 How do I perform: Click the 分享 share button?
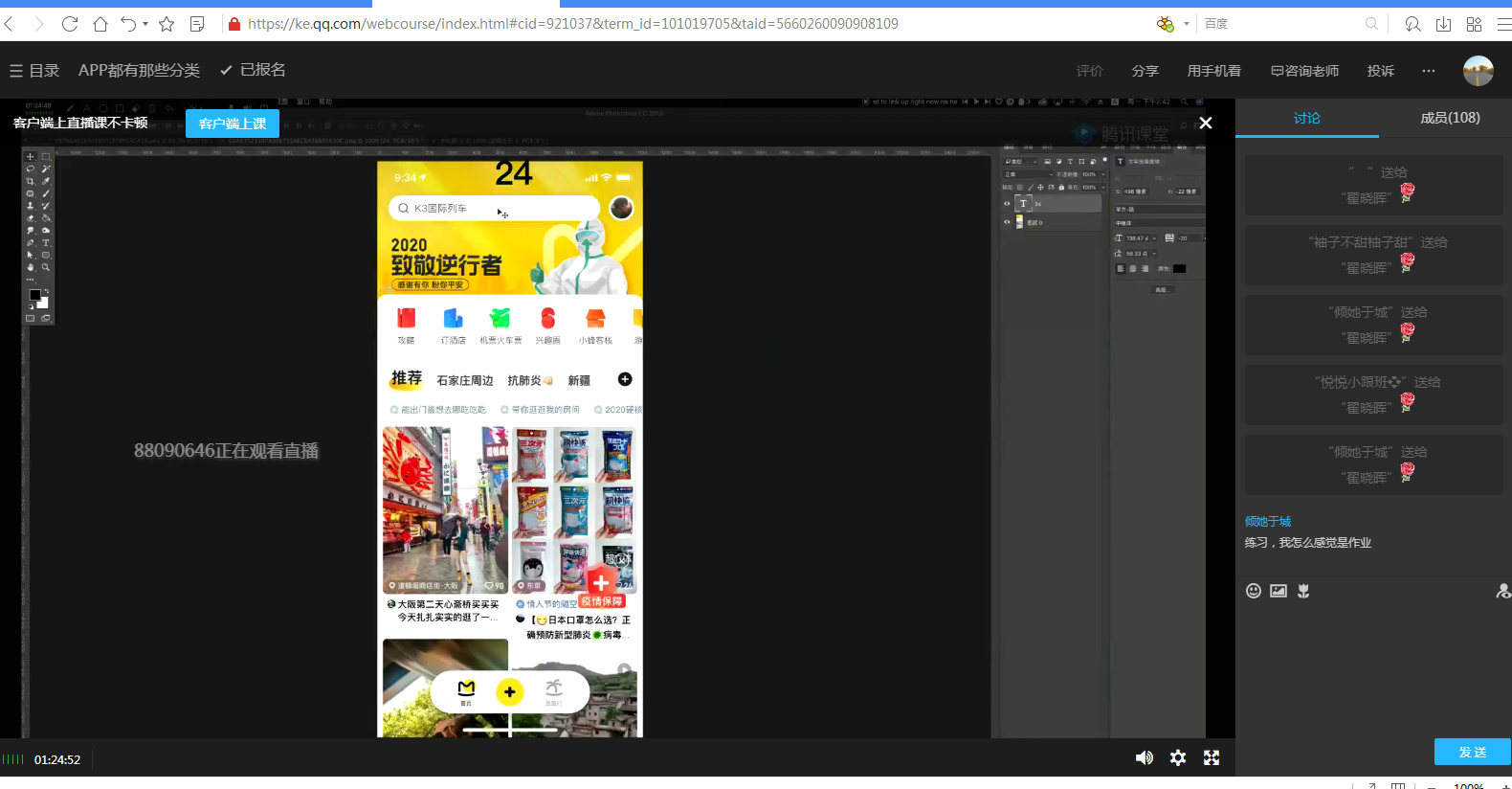[x=1145, y=71]
